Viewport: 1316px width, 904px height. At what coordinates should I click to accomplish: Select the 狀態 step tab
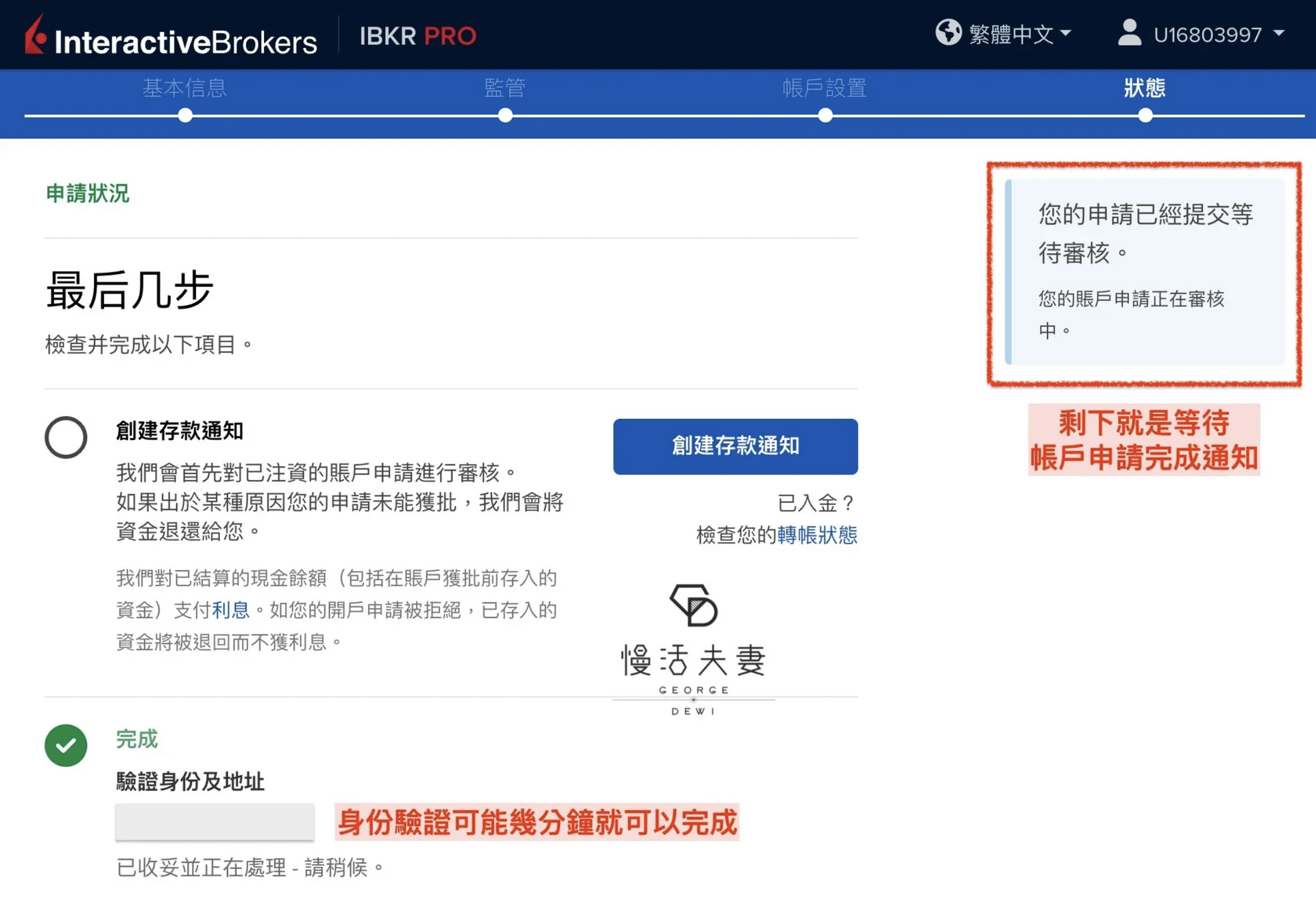tap(1145, 88)
